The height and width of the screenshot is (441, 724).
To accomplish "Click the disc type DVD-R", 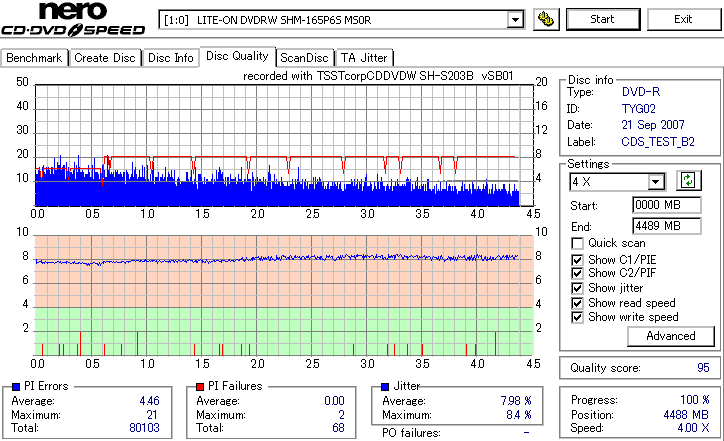I will 641,92.
